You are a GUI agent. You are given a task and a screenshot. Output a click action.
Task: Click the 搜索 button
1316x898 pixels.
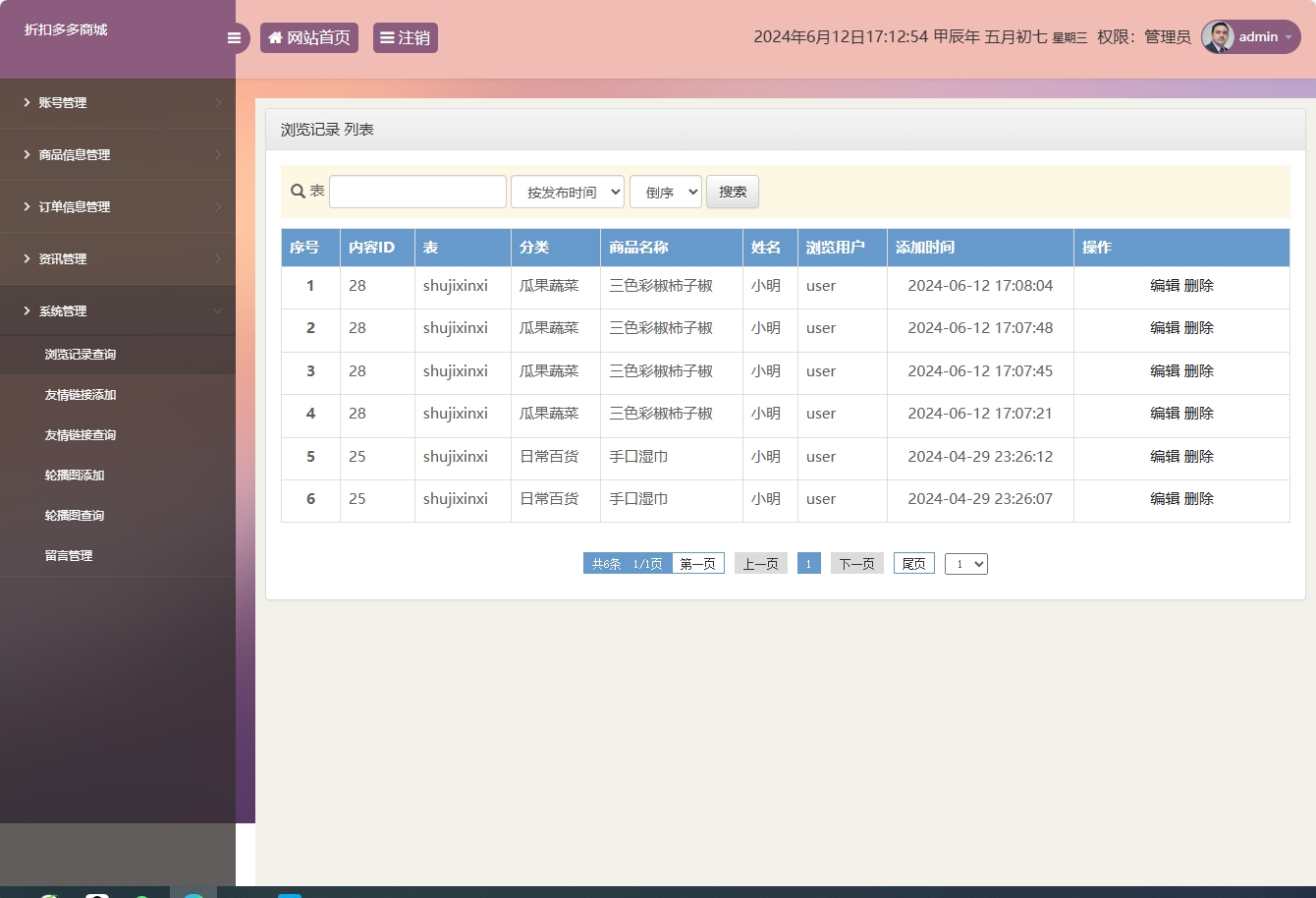pos(732,191)
